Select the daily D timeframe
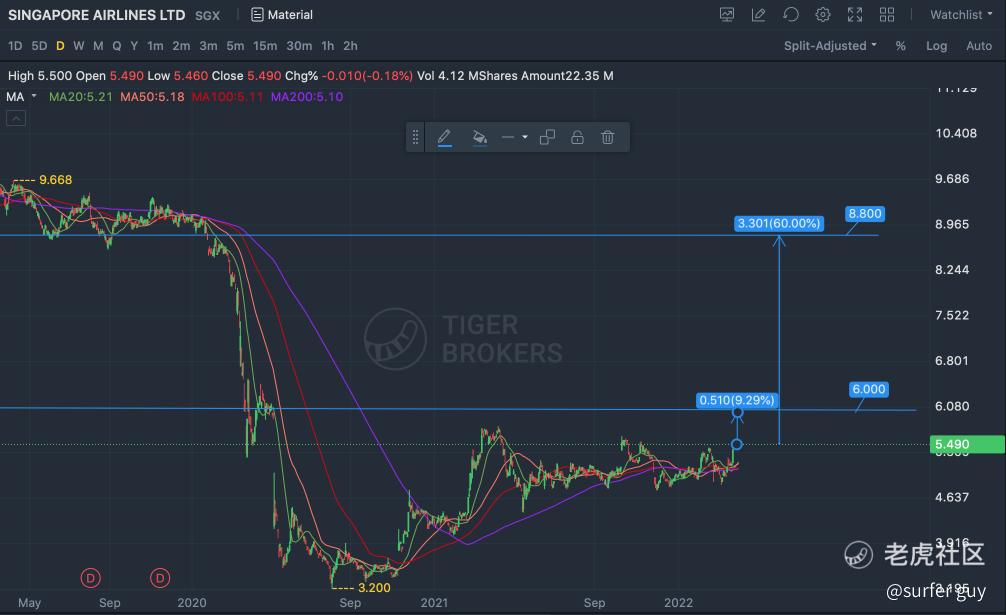This screenshot has height=615, width=1006. (x=60, y=46)
